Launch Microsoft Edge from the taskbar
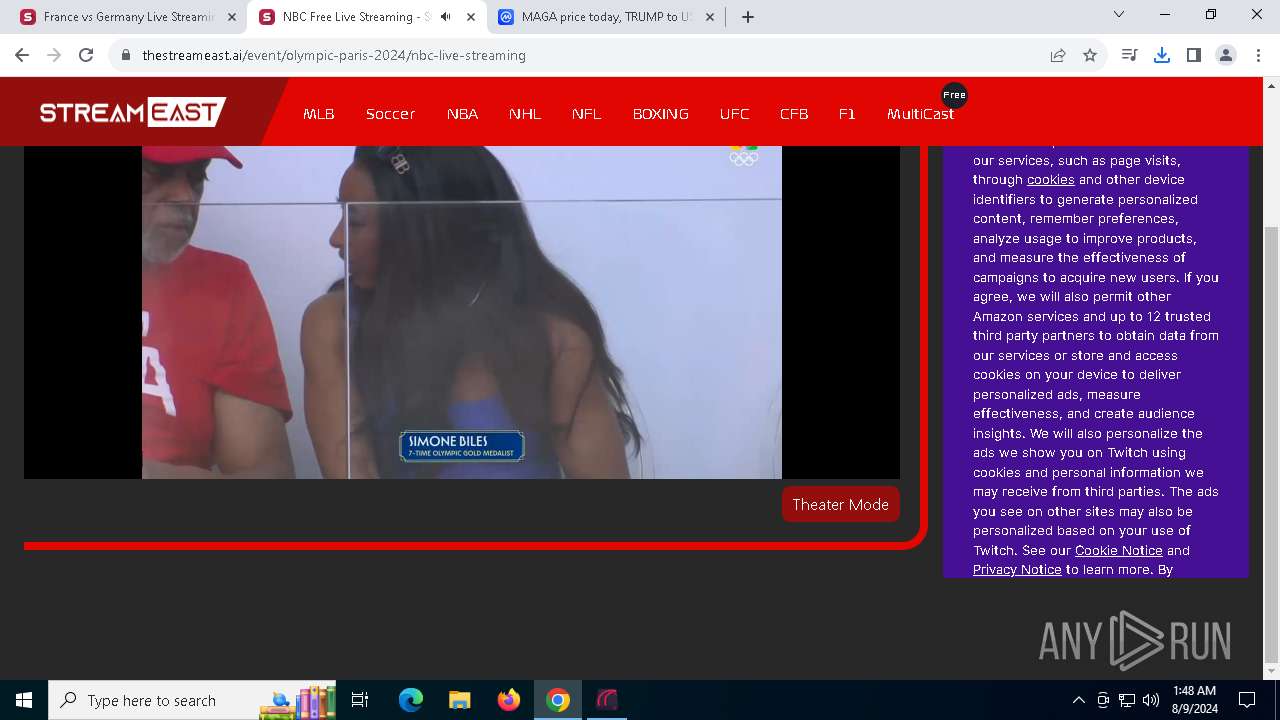Viewport: 1280px width, 720px height. [411, 700]
